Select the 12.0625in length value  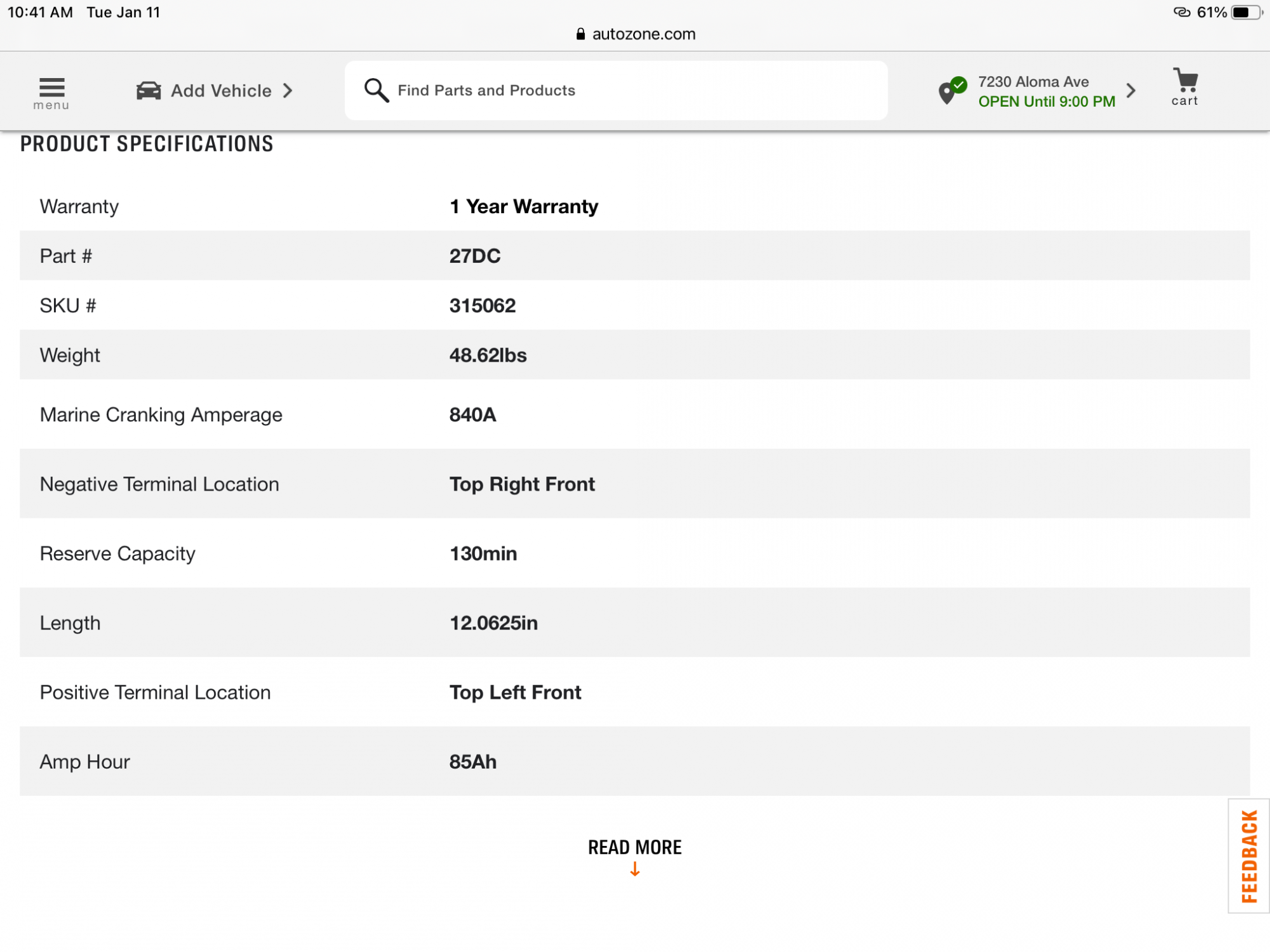pos(493,623)
